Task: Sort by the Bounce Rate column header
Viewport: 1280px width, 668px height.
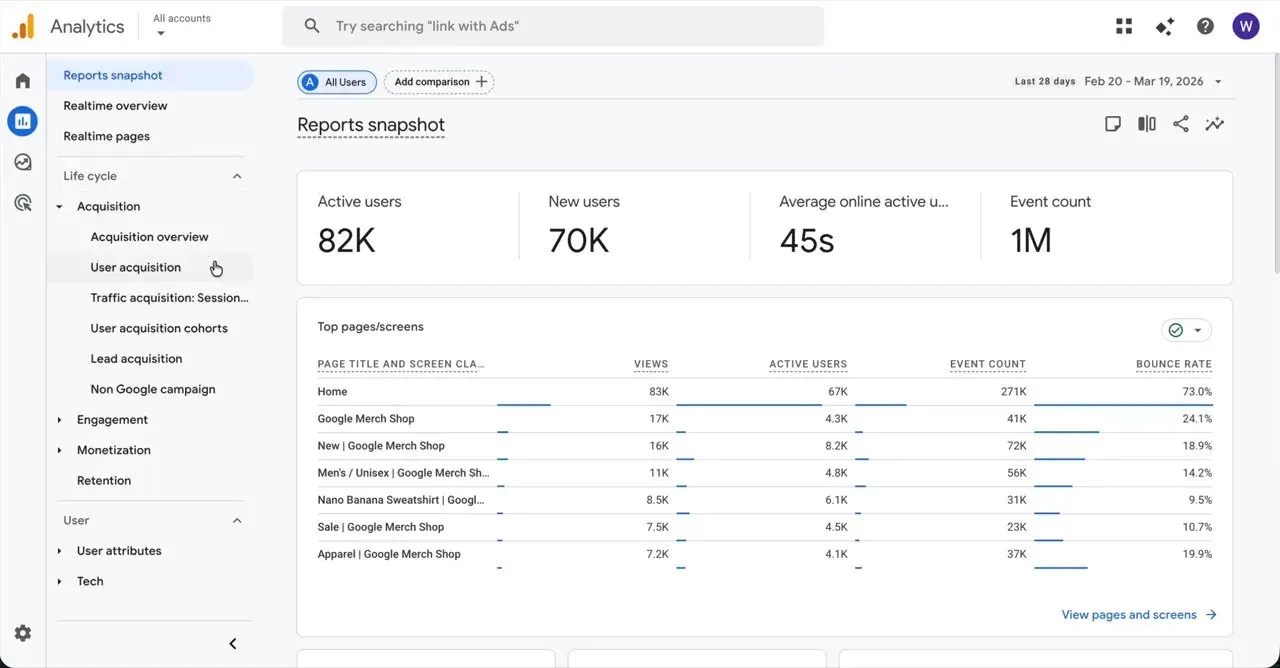Action: click(x=1174, y=364)
